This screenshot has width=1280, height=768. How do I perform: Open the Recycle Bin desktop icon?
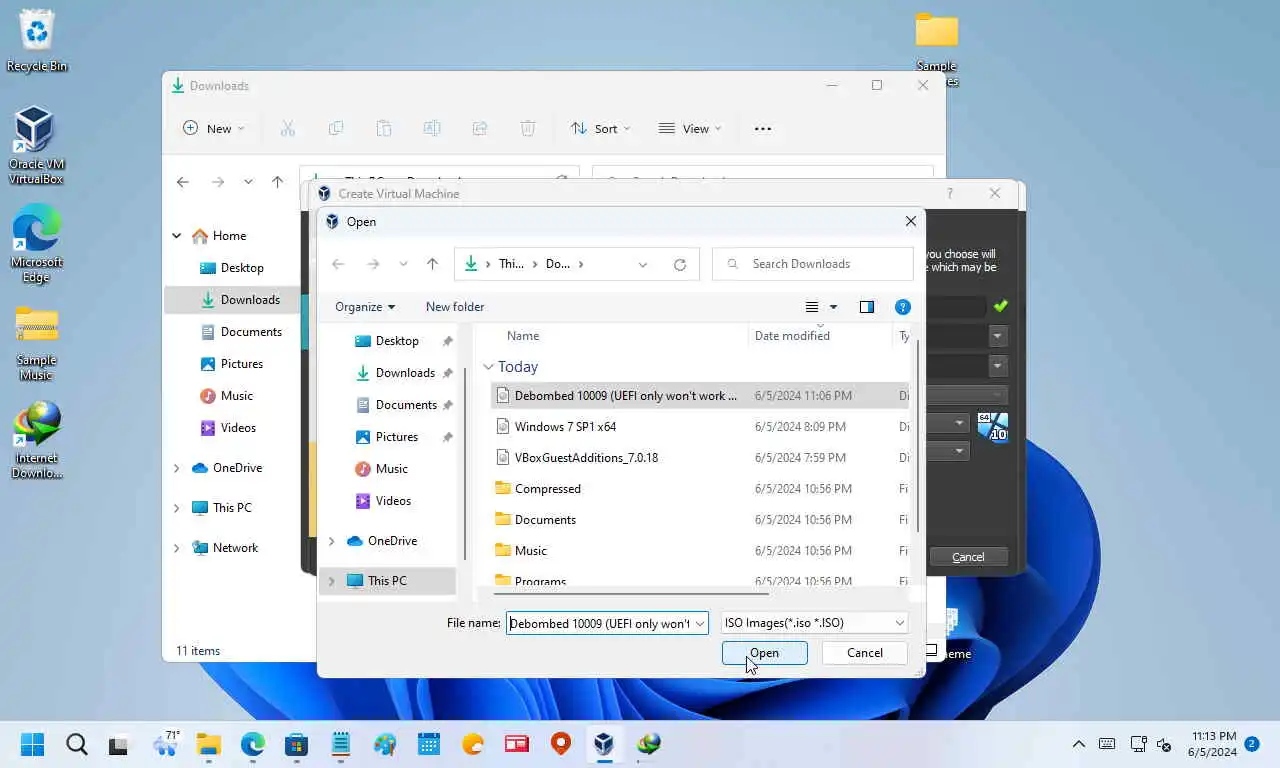pos(37,42)
